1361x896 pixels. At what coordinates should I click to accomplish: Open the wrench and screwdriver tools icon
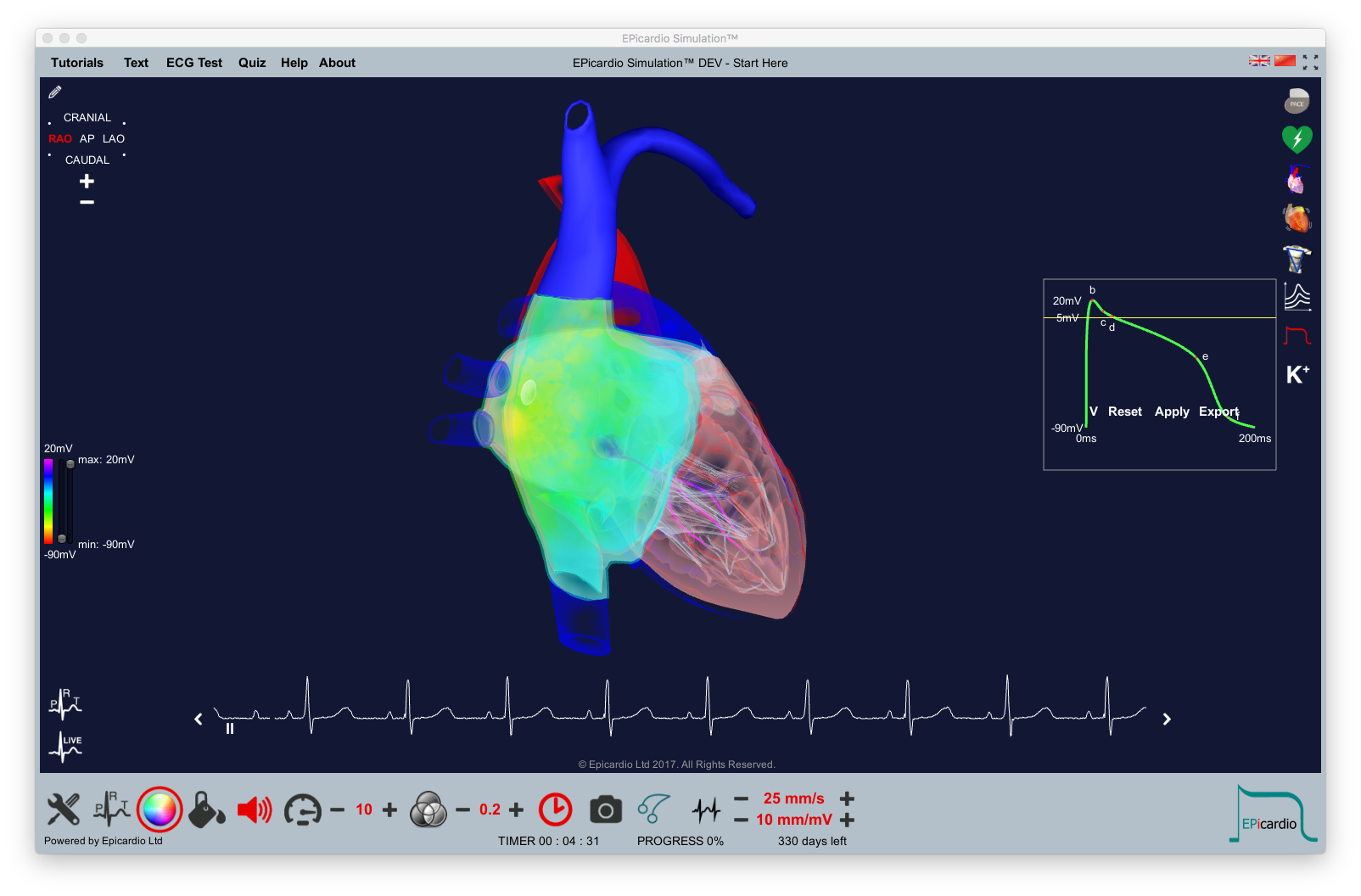pyautogui.click(x=64, y=809)
